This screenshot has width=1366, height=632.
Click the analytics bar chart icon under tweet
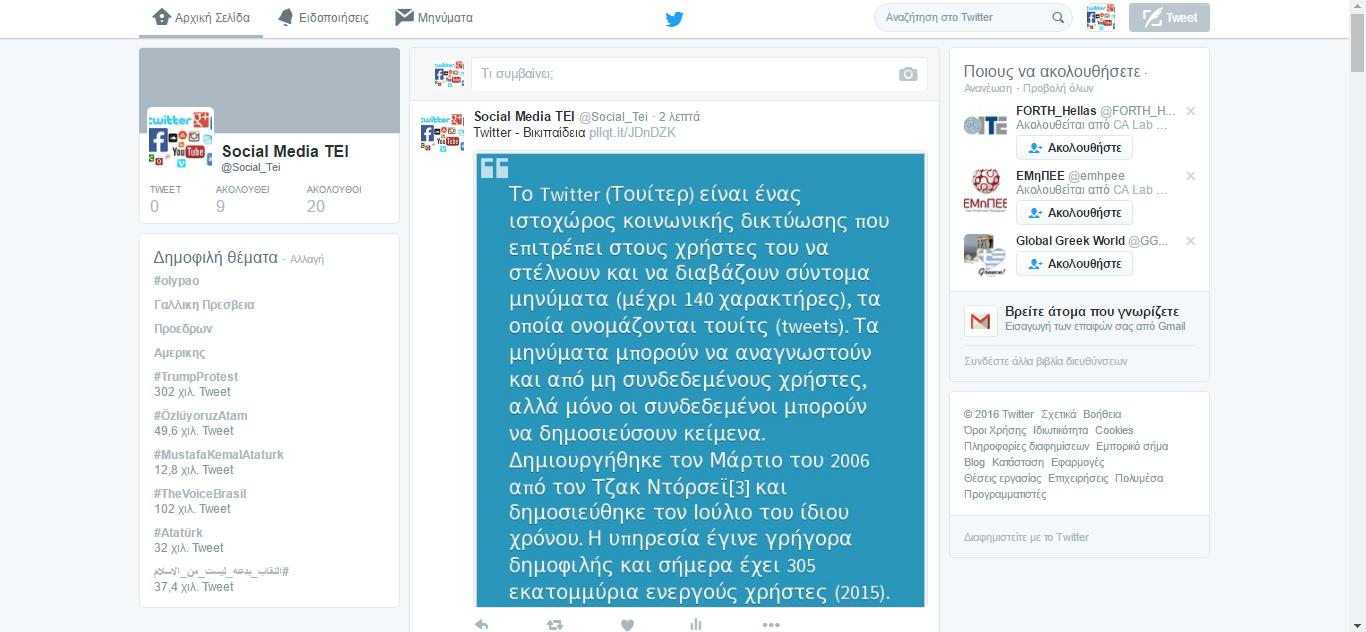[696, 624]
